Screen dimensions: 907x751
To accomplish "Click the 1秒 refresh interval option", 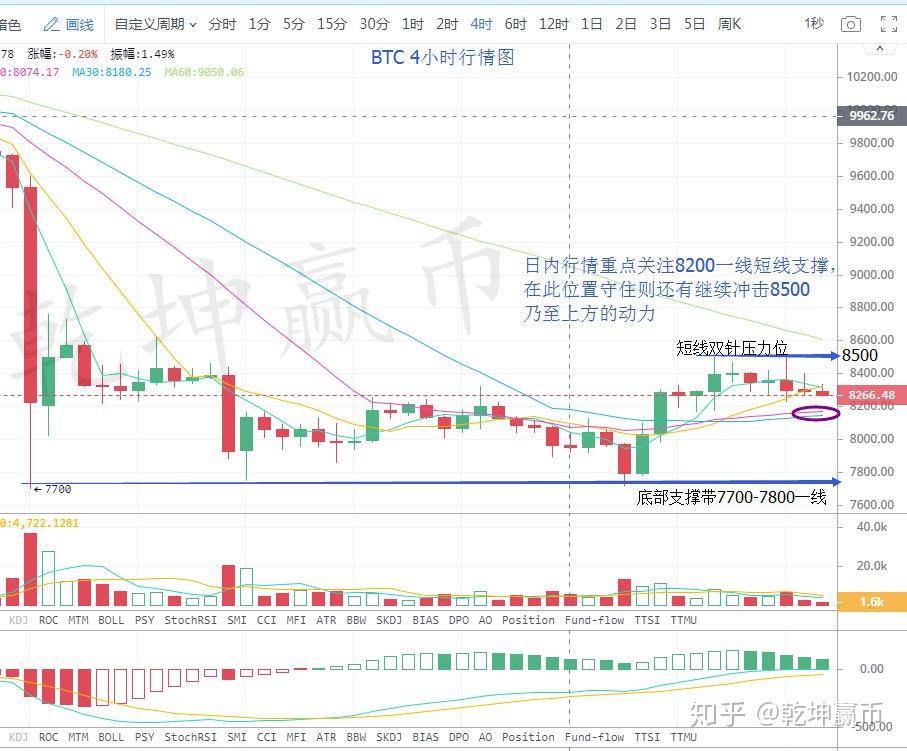I will [x=814, y=24].
